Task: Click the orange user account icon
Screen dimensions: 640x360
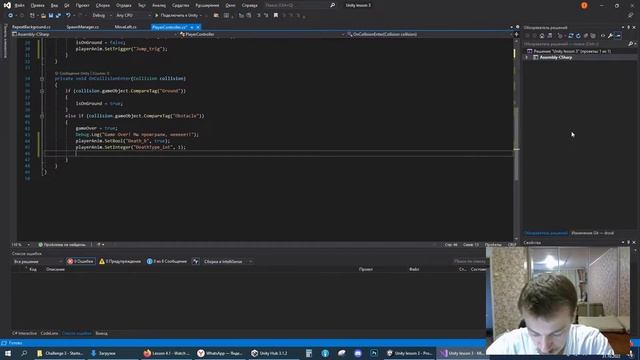Action: click(x=584, y=5)
